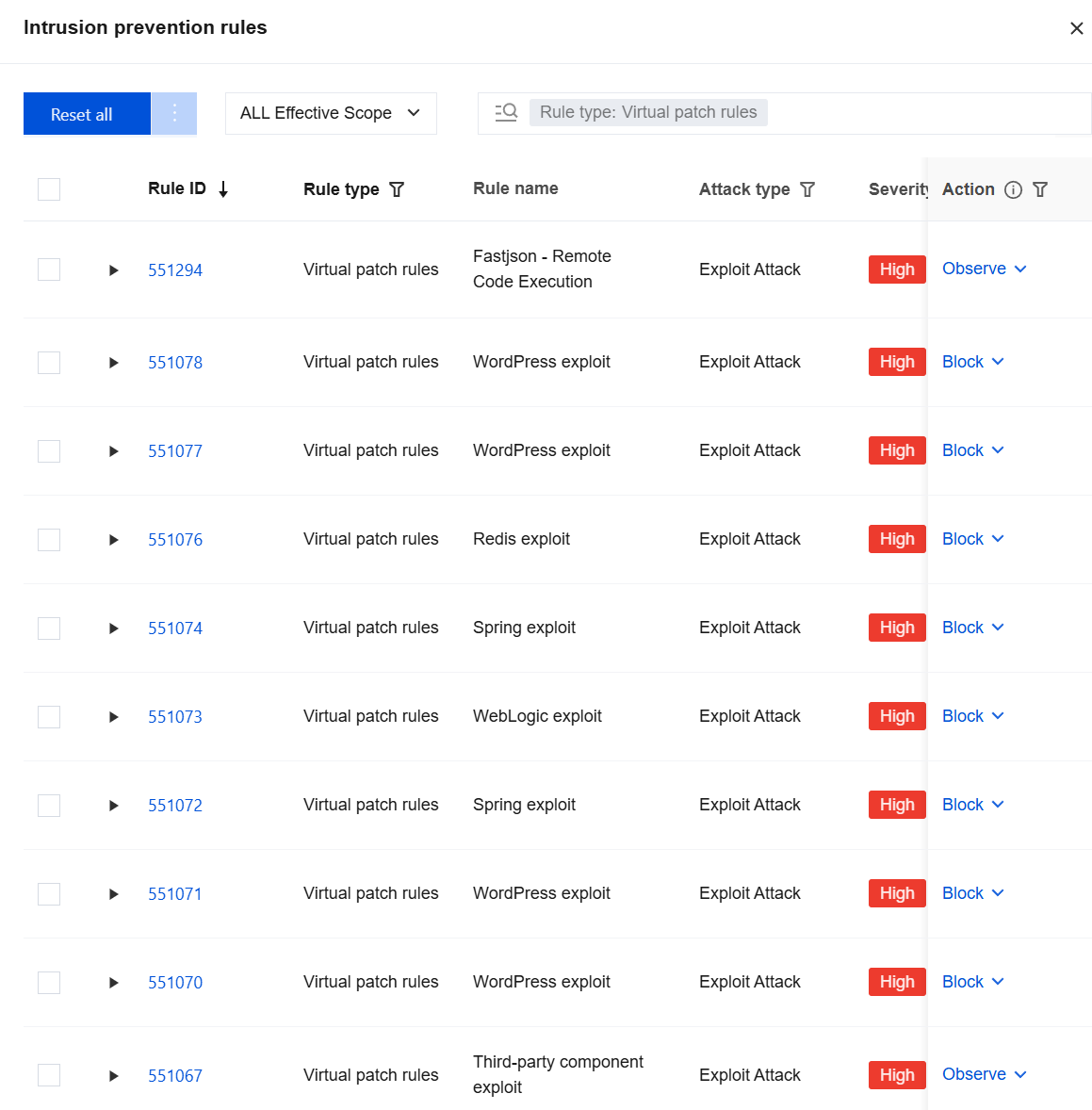Image resolution: width=1092 pixels, height=1110 pixels.
Task: Expand details of rule 551073
Action: (113, 717)
